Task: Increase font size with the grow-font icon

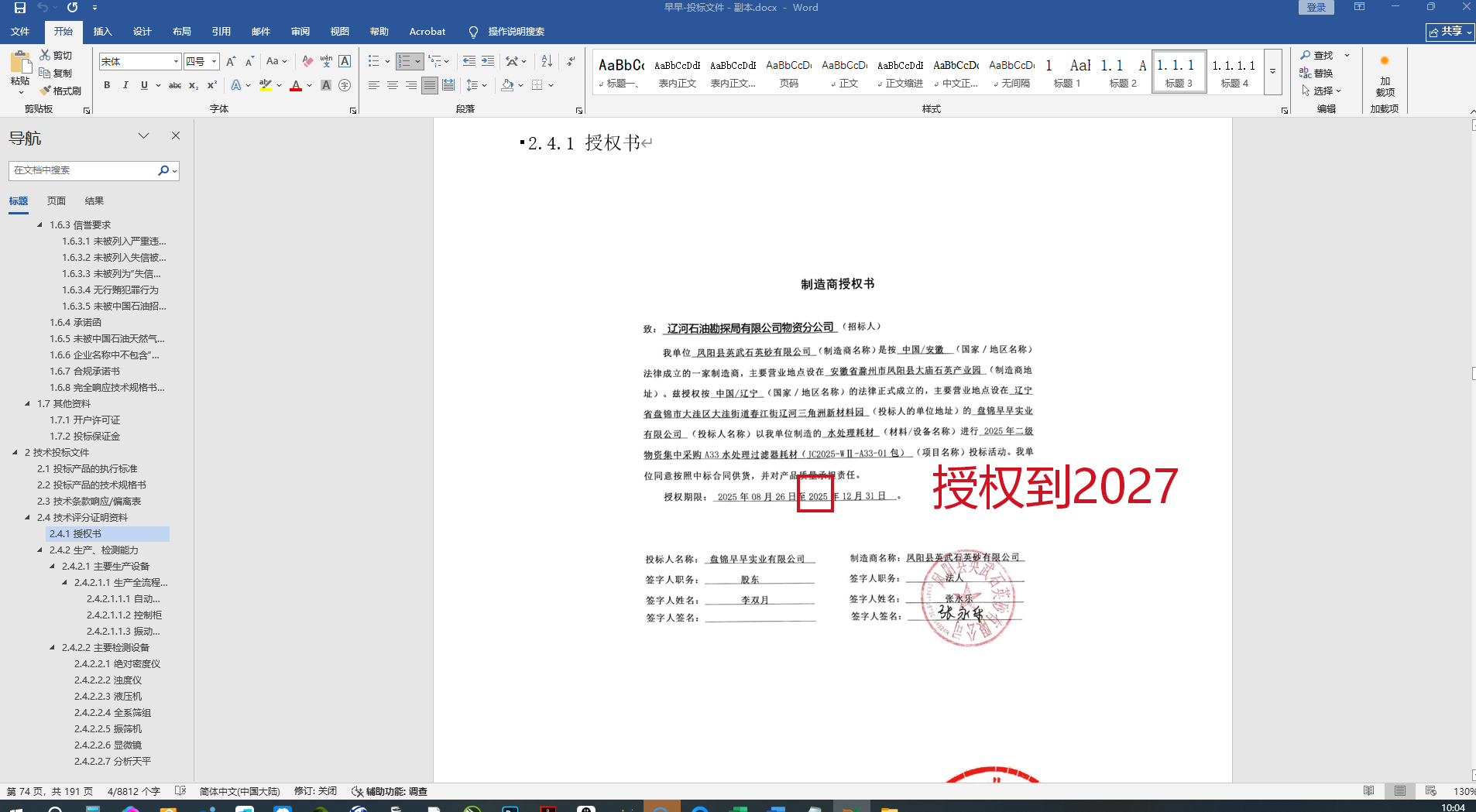Action: pos(230,61)
